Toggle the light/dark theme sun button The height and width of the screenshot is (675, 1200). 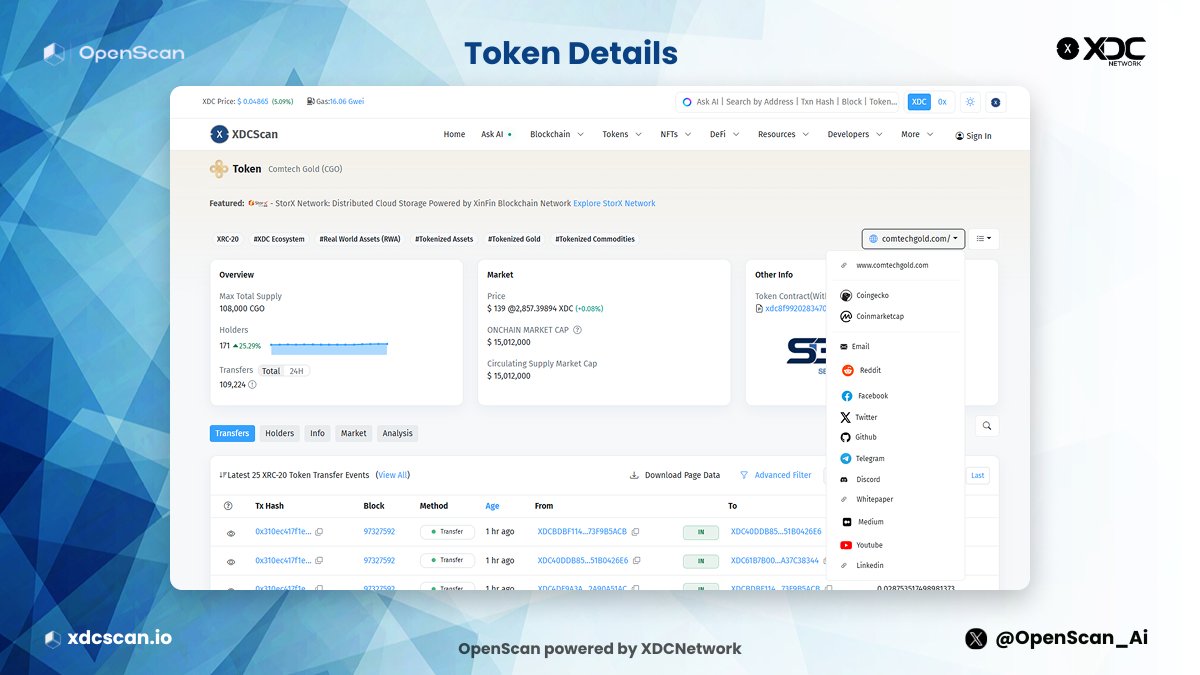970,102
